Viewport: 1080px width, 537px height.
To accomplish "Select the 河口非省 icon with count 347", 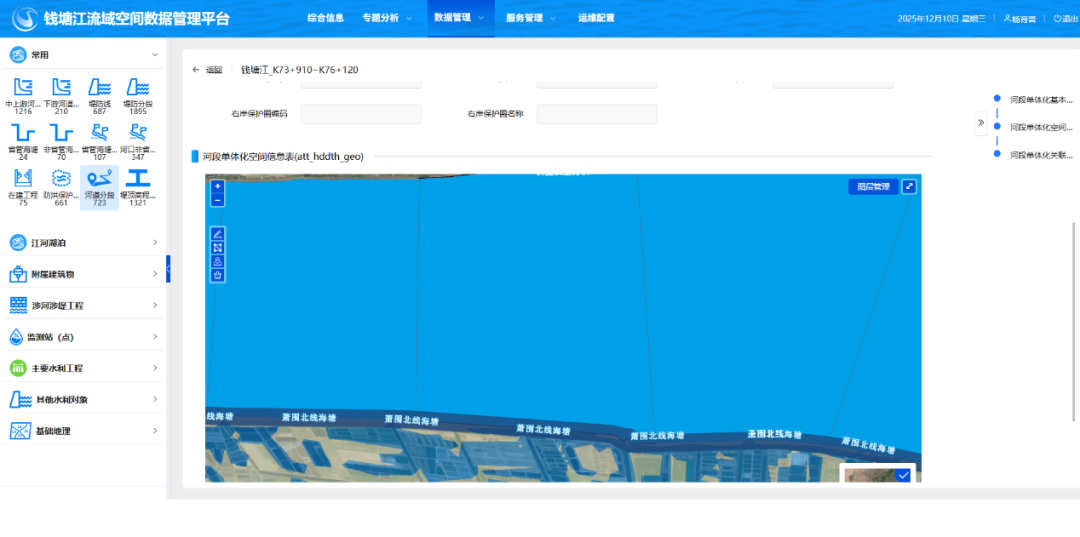I will pyautogui.click(x=138, y=140).
